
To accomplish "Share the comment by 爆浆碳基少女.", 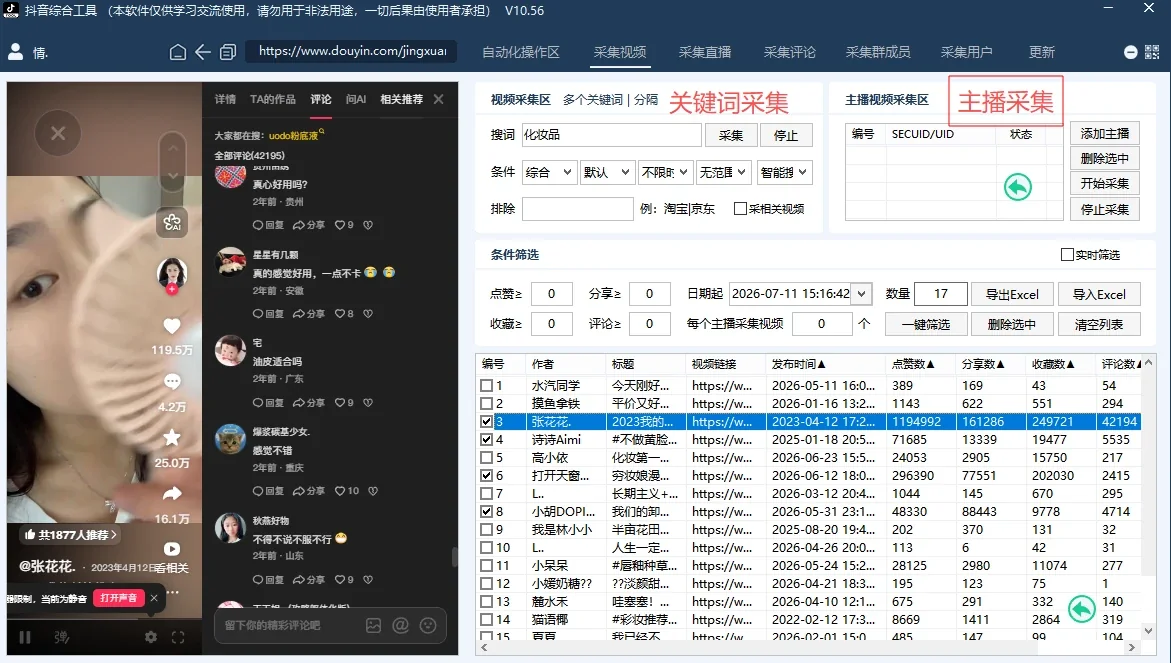I will [308, 491].
